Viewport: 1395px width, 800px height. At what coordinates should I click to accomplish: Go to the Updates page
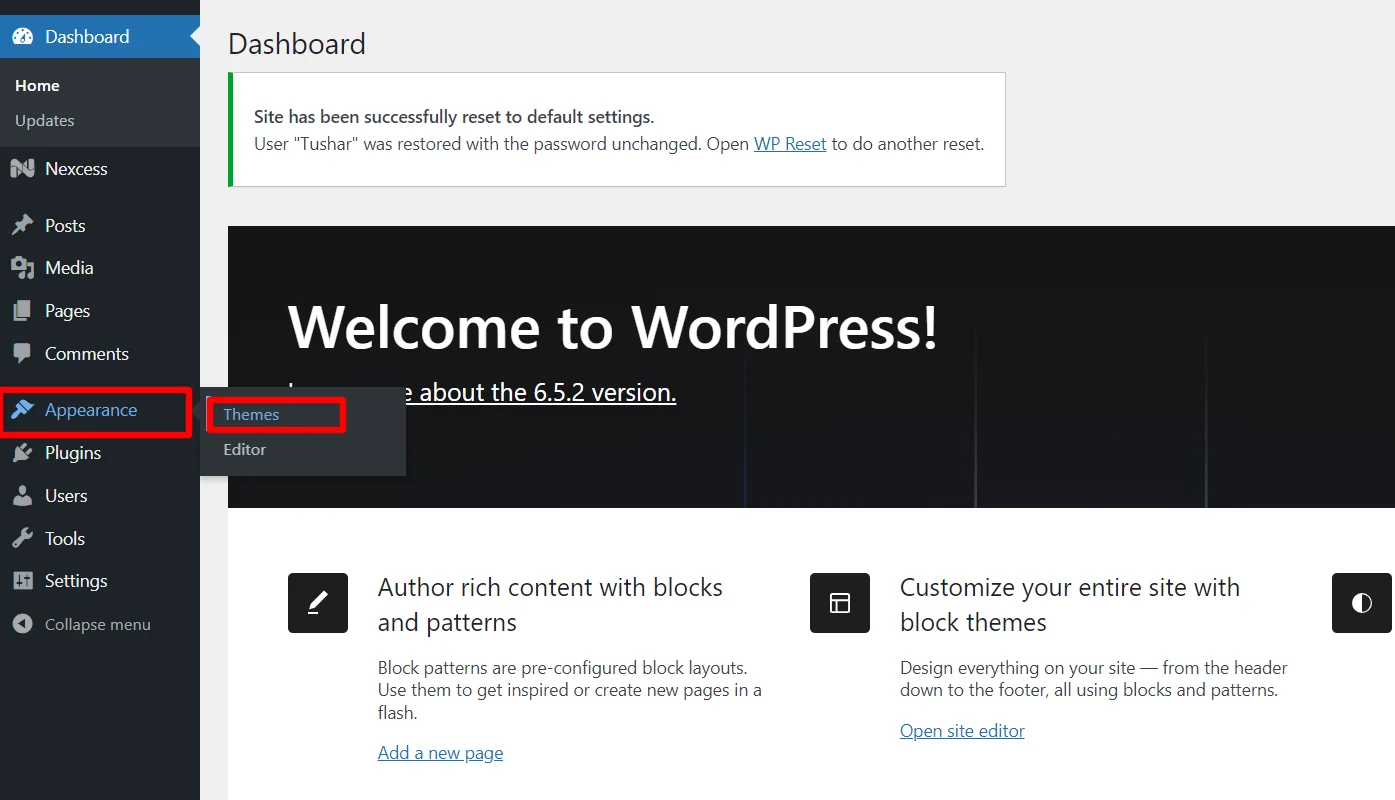pos(44,120)
